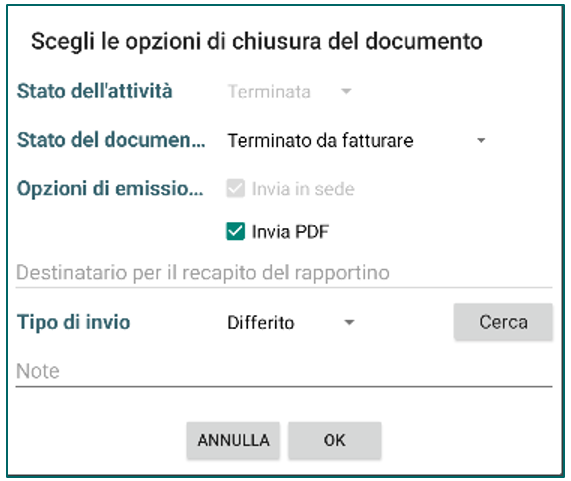571x481 pixels.
Task: Click the truncated Stato del documen... label
Action: click(111, 140)
